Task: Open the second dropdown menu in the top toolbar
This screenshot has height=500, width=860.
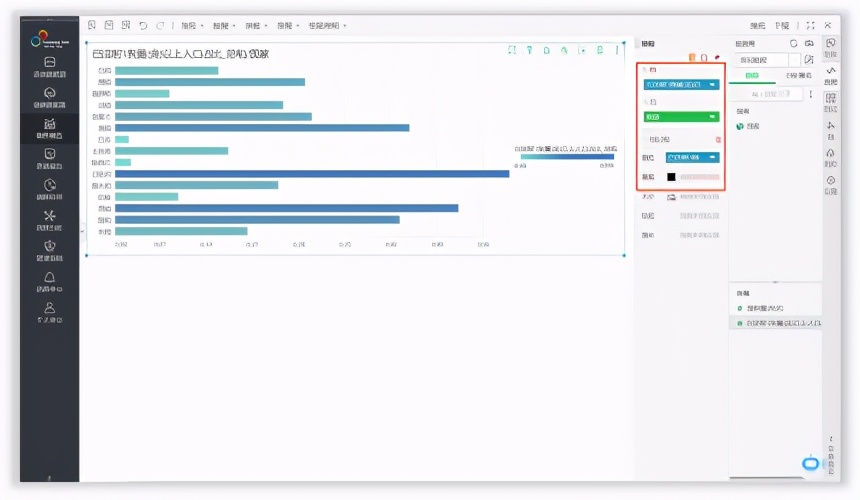Action: [x=224, y=26]
